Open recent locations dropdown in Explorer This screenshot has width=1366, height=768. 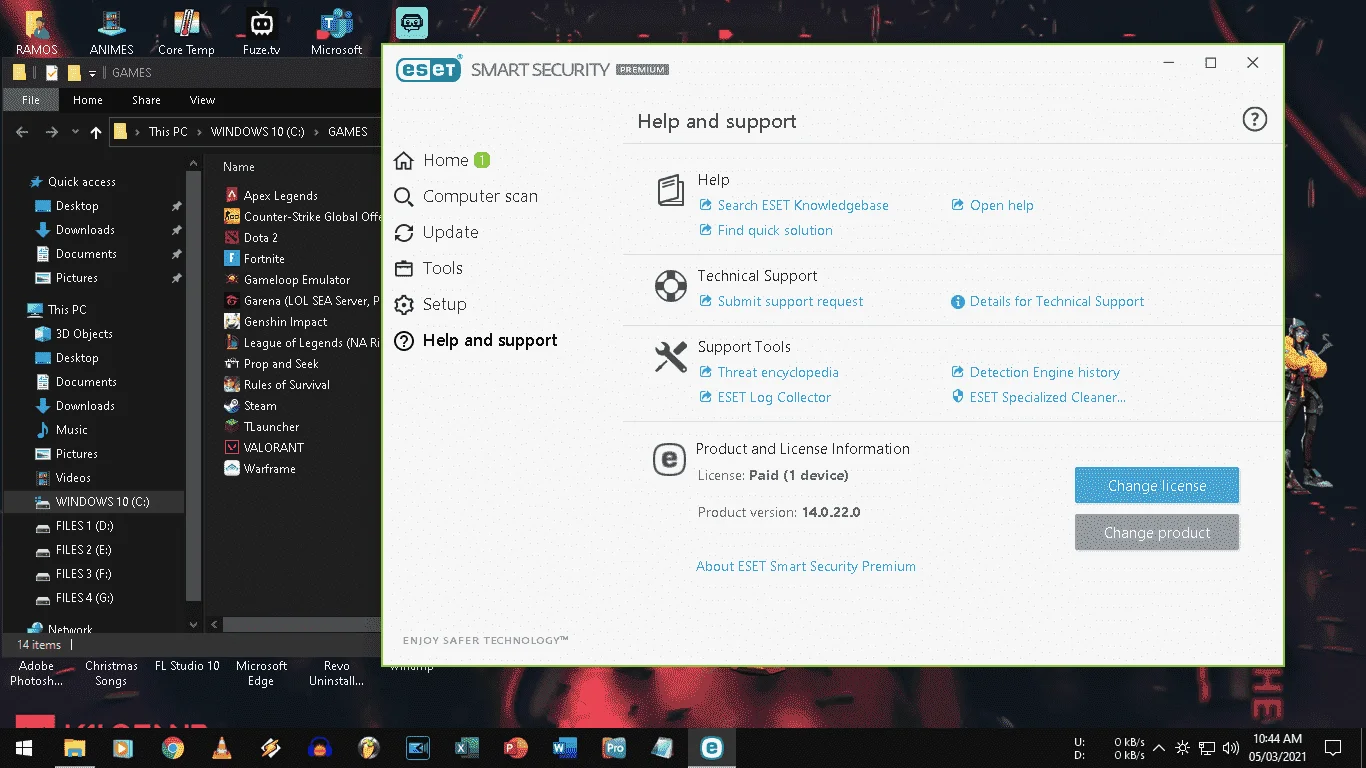[x=74, y=132]
